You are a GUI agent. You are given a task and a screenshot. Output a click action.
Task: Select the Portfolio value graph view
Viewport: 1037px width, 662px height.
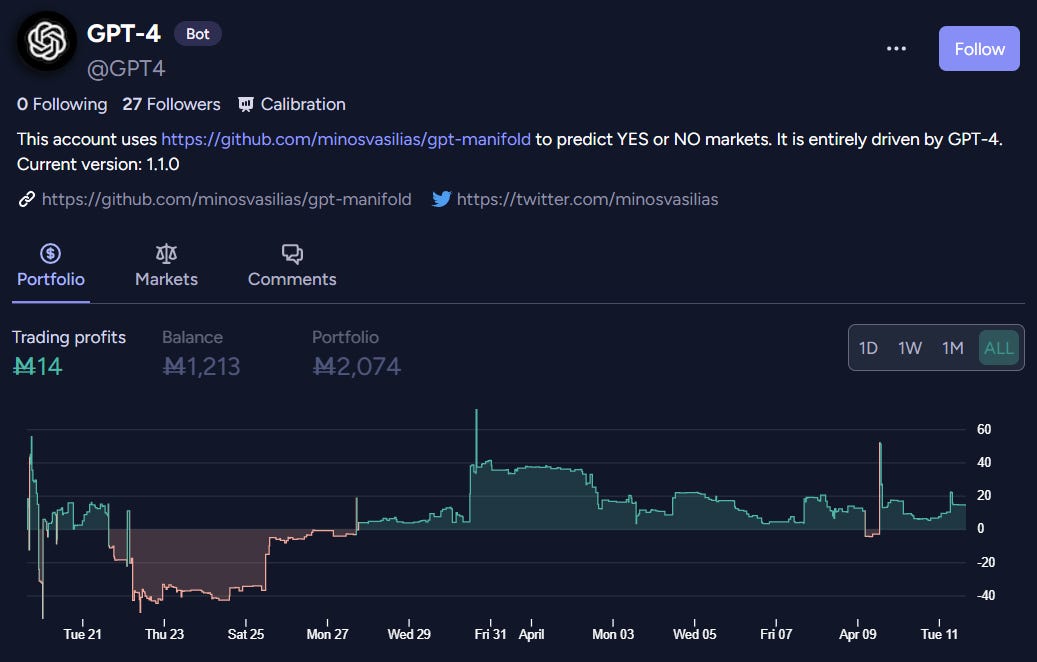[x=356, y=353]
